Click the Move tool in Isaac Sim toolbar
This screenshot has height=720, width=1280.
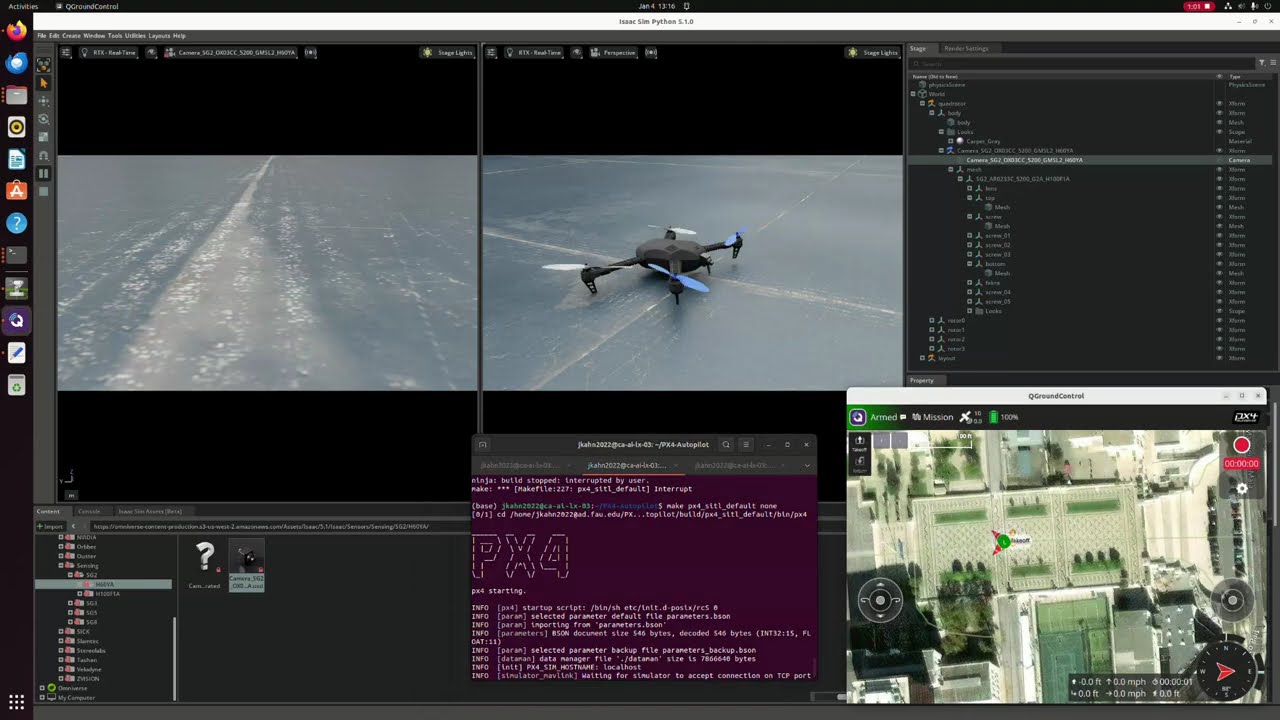(43, 101)
